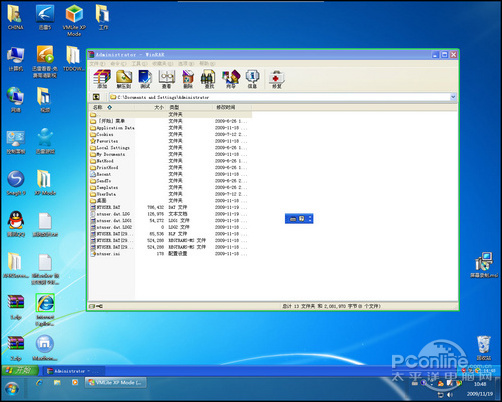Click the up-one-level button beside address bar
This screenshot has width=502, height=402.
coord(96,97)
